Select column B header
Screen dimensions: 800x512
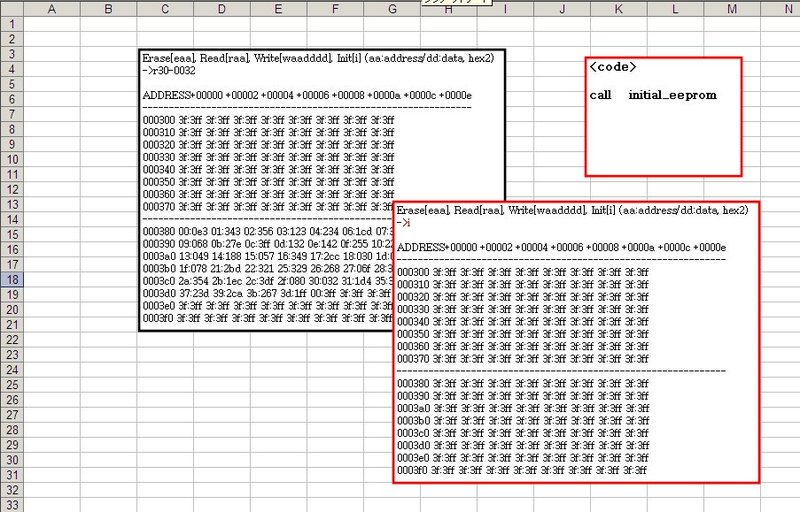point(107,9)
